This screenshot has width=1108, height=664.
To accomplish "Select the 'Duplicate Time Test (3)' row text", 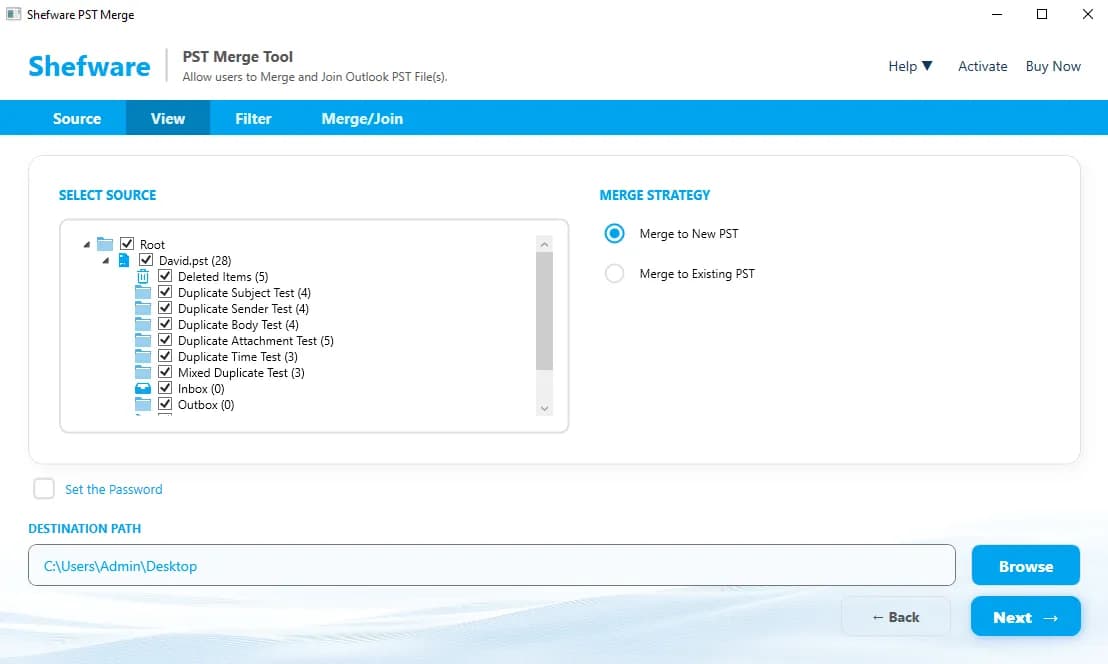I will pos(238,357).
